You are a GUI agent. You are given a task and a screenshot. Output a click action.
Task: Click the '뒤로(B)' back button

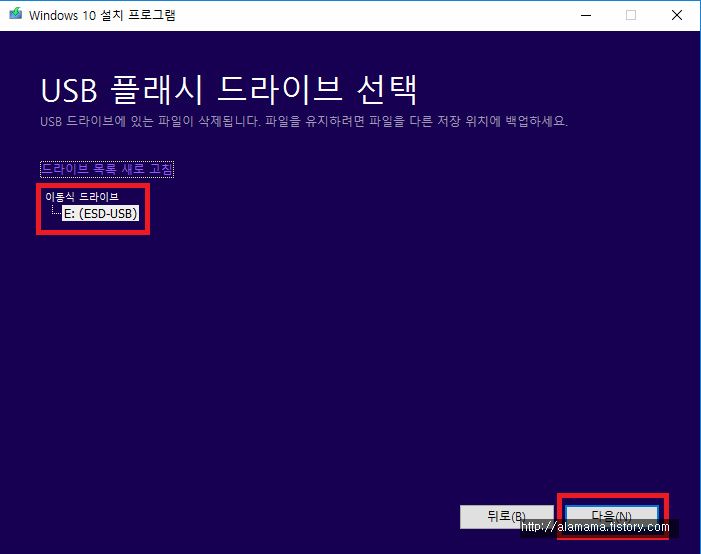[x=507, y=517]
